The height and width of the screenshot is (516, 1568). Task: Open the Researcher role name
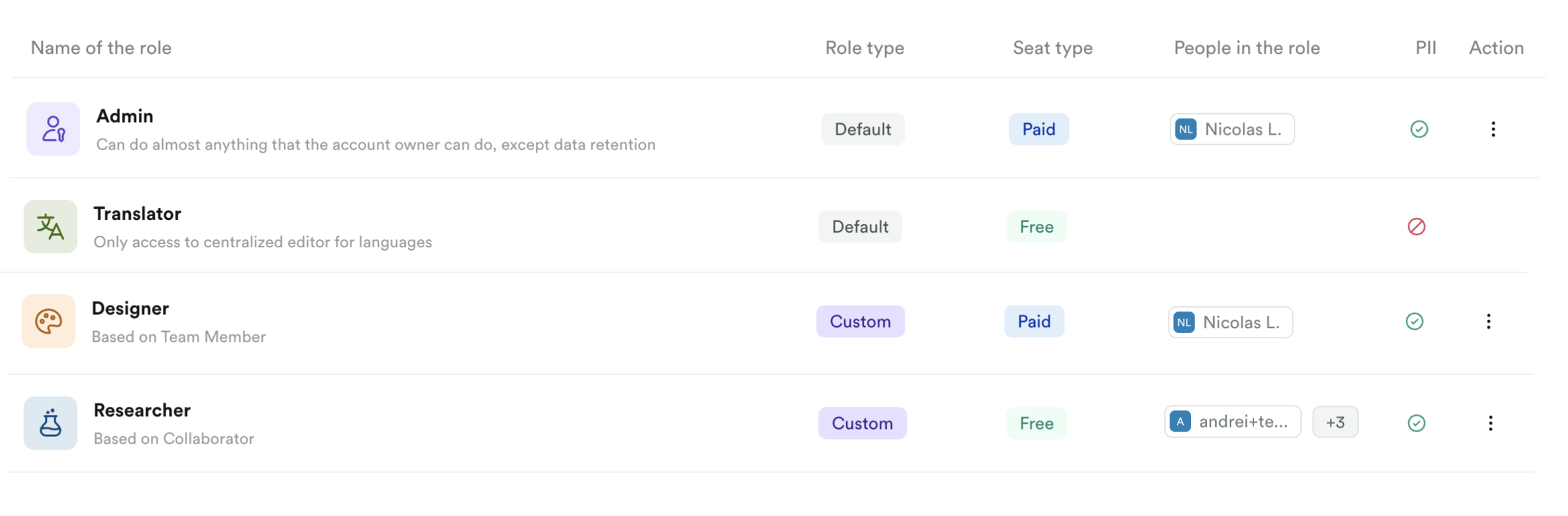click(x=142, y=410)
